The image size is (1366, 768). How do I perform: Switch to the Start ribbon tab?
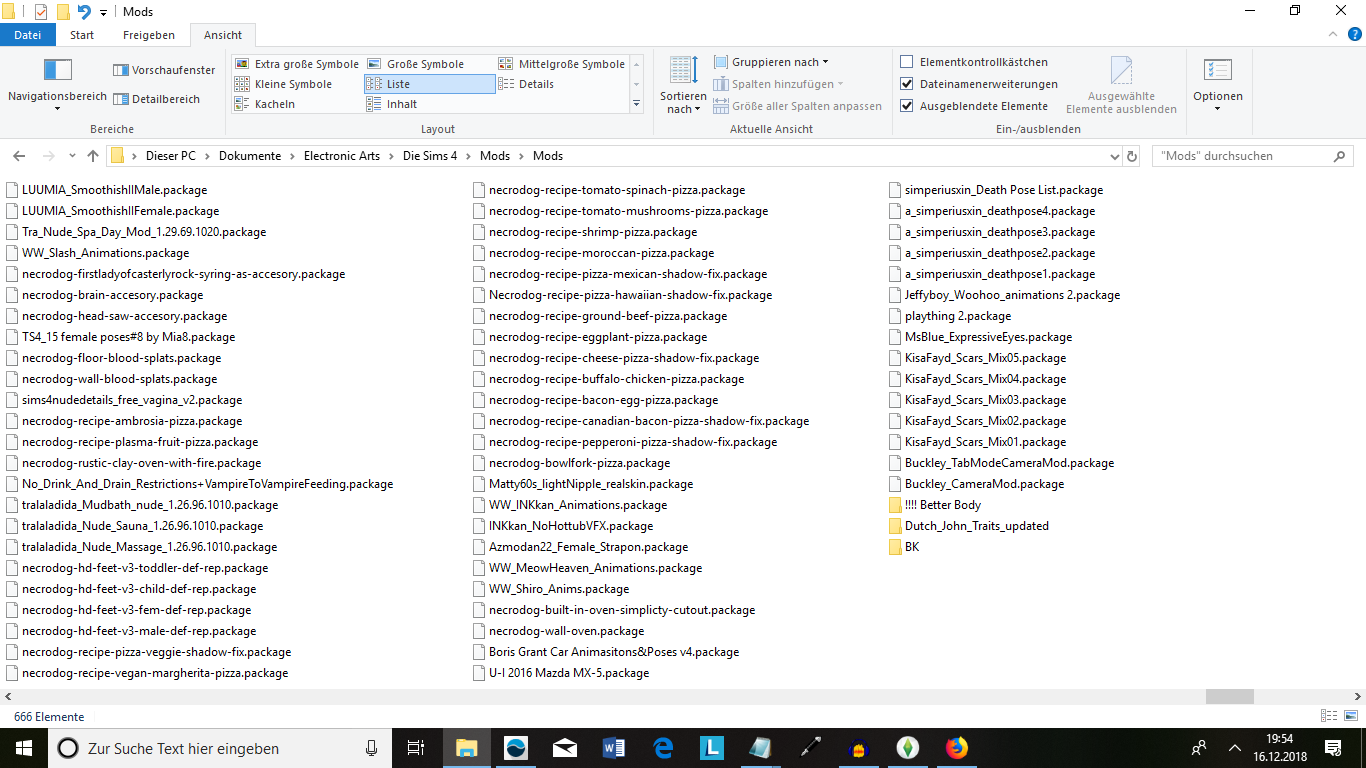pos(82,35)
